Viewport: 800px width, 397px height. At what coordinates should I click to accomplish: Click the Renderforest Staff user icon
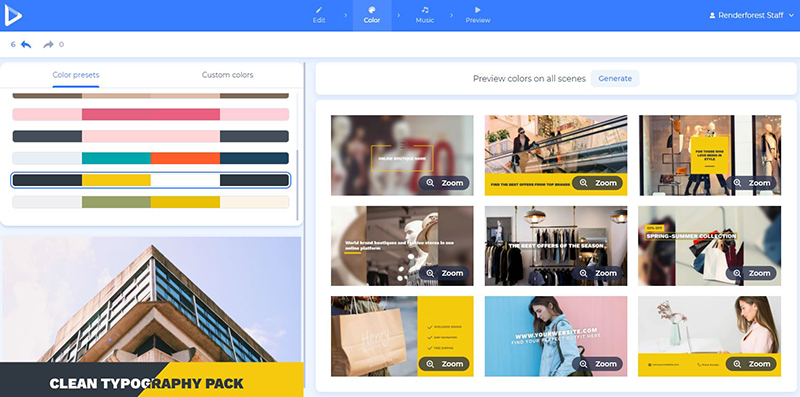712,15
